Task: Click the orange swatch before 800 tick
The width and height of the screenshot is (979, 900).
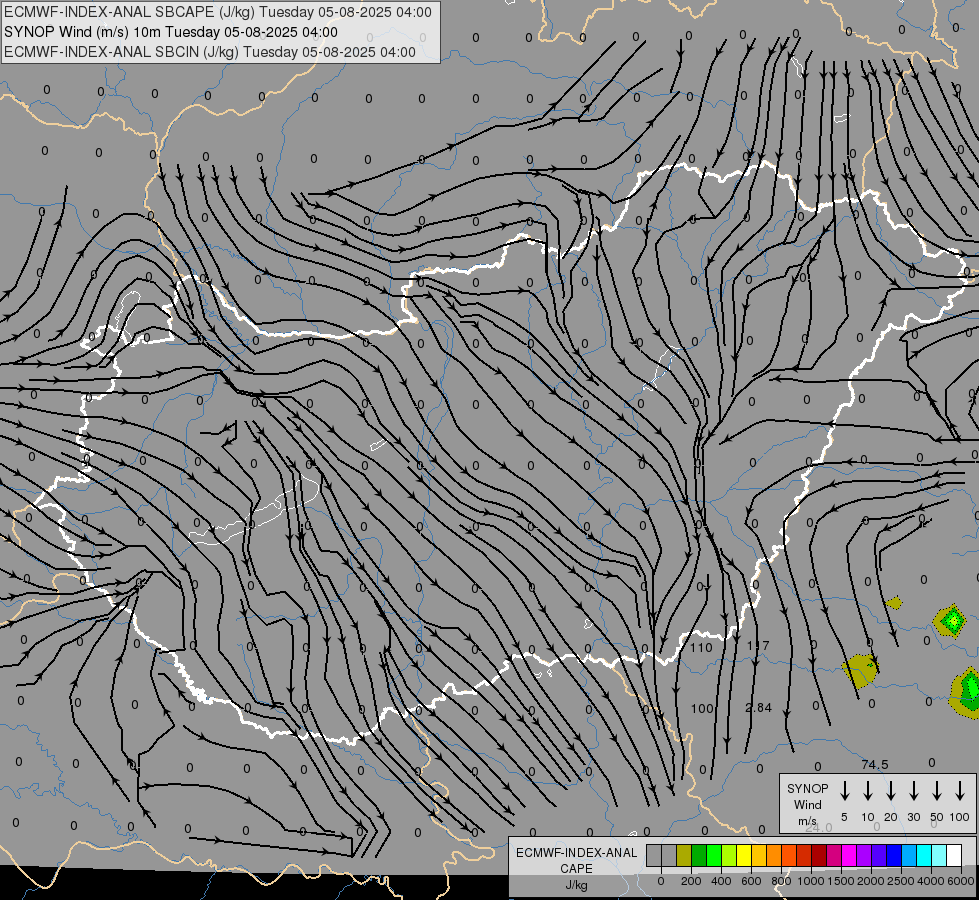Action: [x=774, y=855]
